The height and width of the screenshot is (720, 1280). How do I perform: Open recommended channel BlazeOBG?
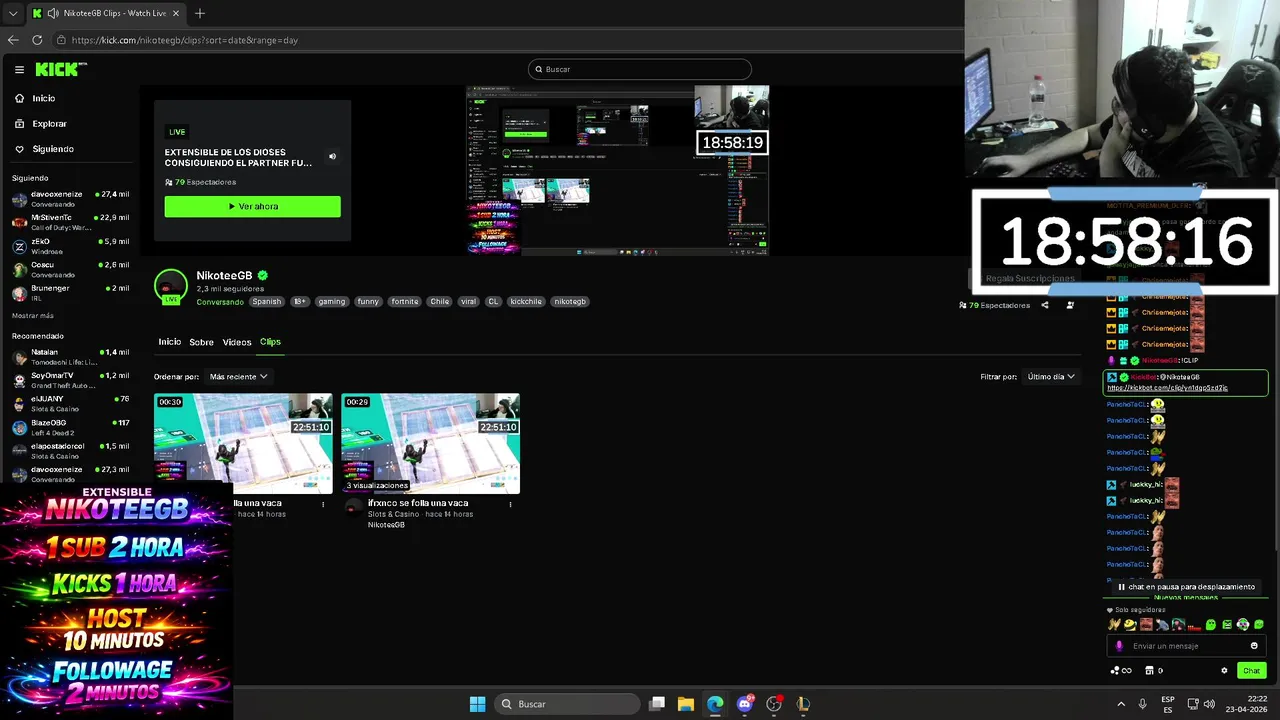click(70, 427)
